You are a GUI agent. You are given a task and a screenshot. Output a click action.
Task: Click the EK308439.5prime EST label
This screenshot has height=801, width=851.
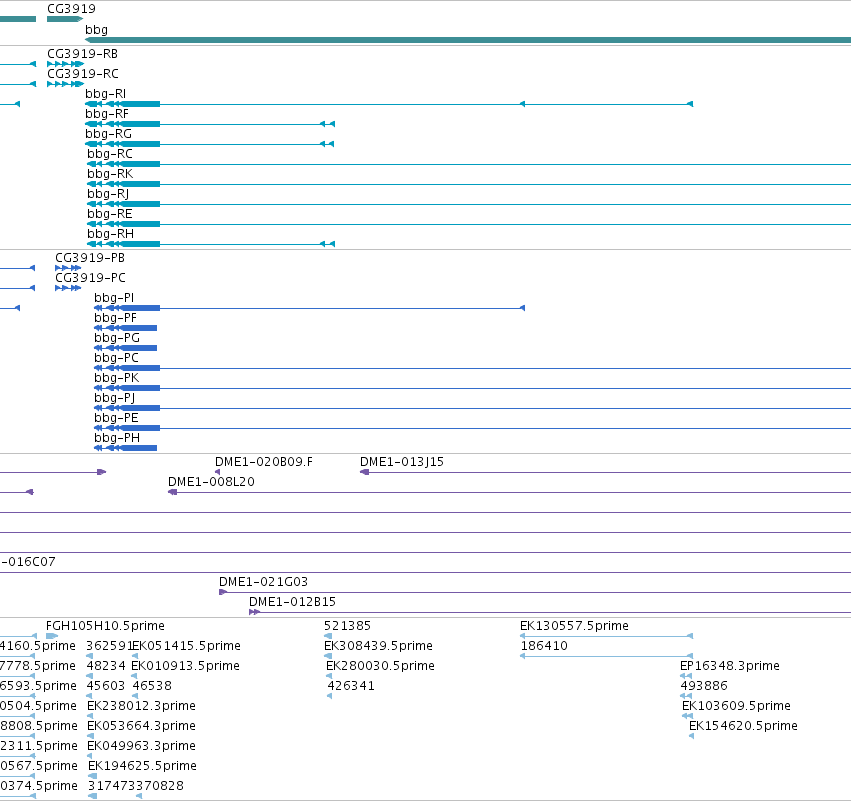pyautogui.click(x=378, y=646)
